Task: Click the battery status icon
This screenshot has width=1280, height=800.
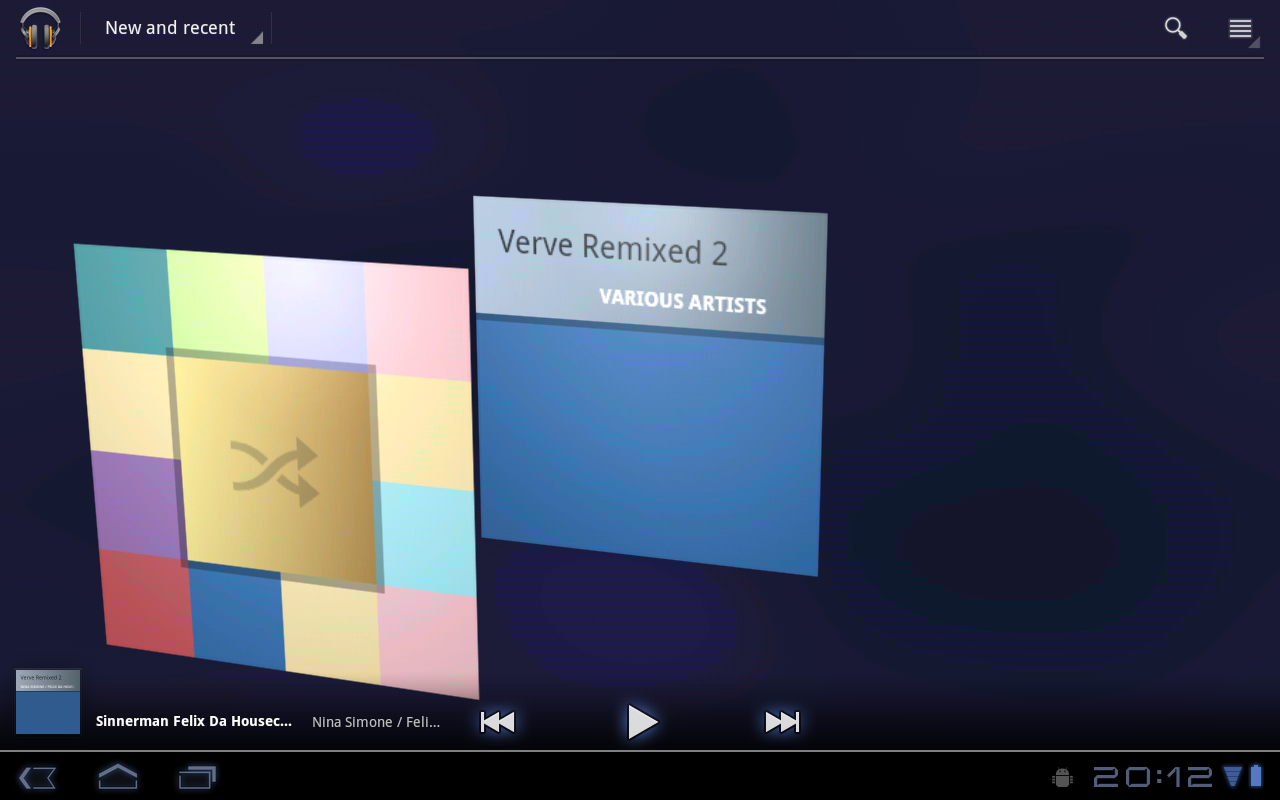Action: click(x=1256, y=776)
